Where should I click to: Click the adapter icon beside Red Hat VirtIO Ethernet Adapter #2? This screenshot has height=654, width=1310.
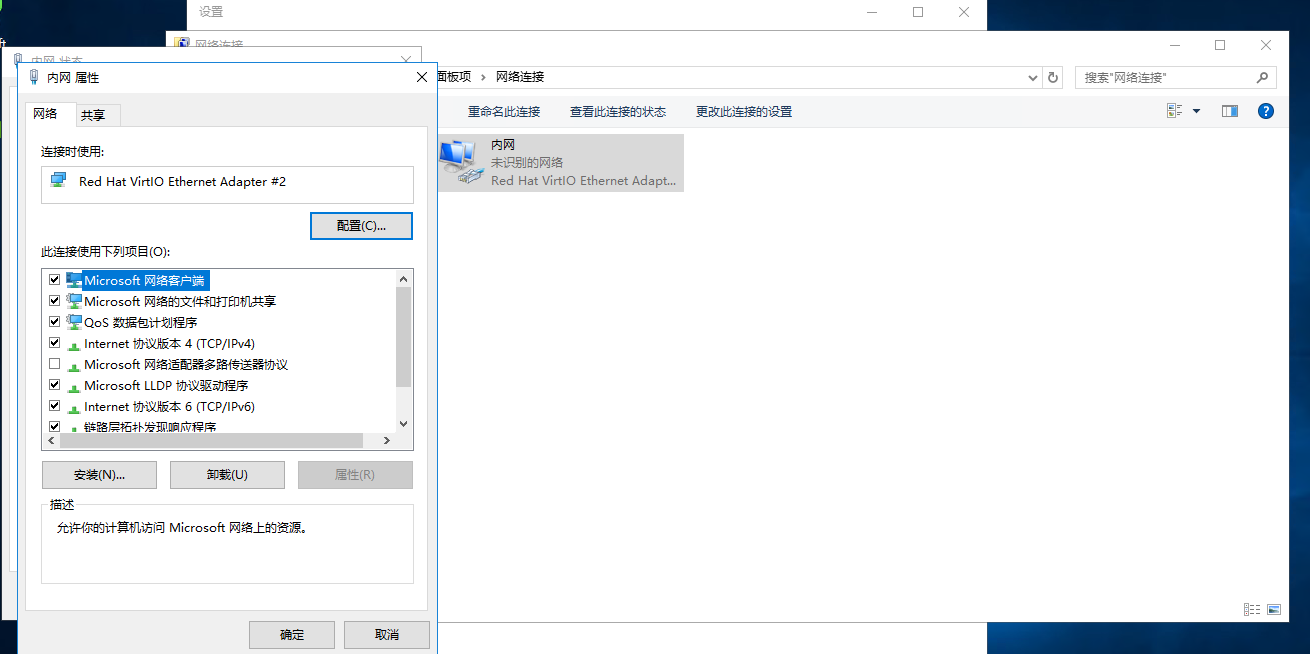pos(60,181)
